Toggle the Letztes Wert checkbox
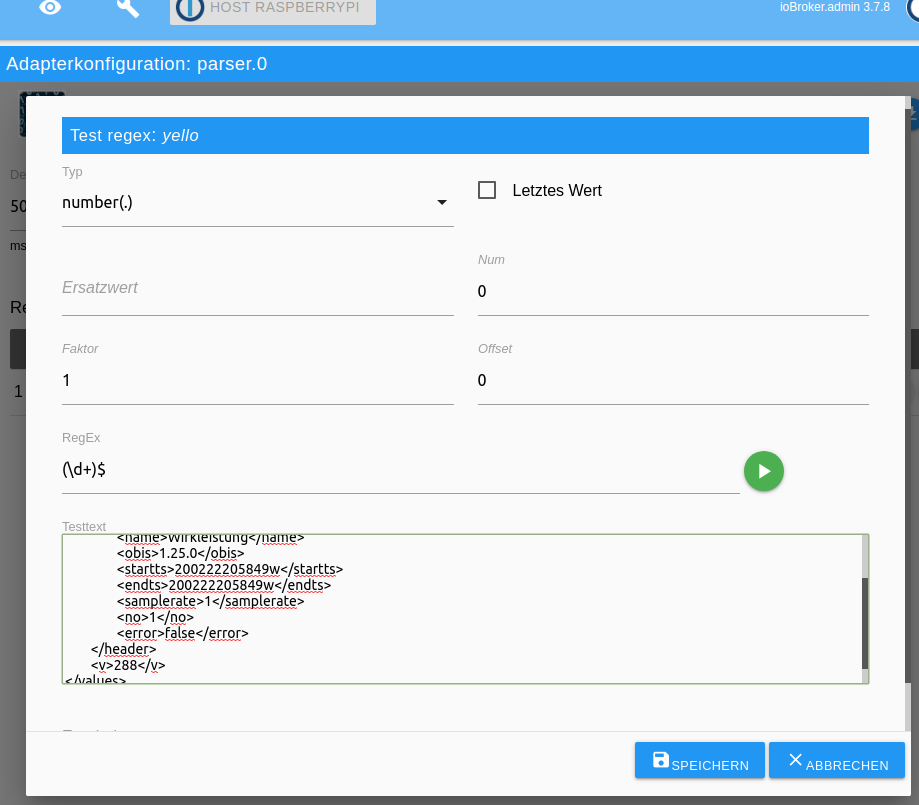This screenshot has height=805, width=919. [487, 190]
